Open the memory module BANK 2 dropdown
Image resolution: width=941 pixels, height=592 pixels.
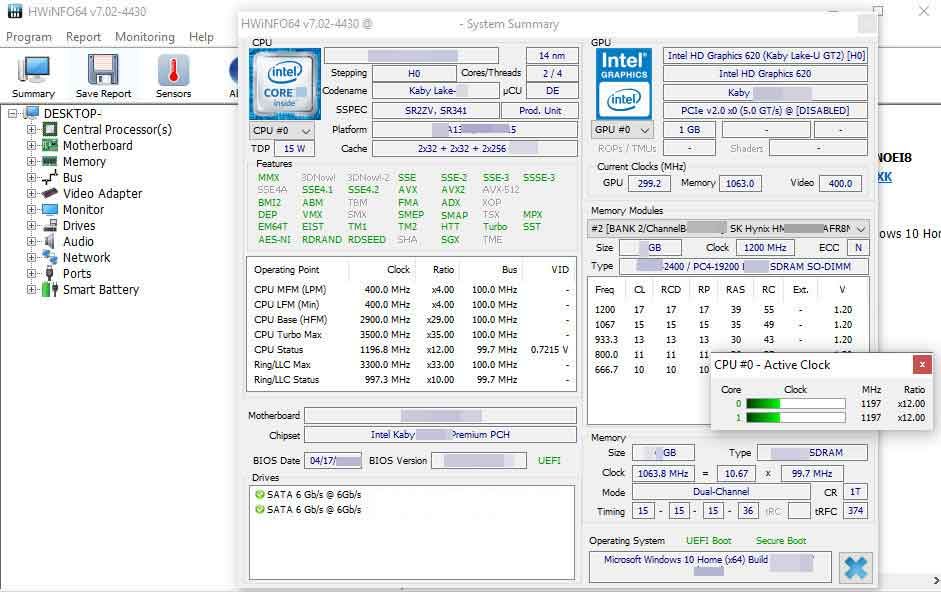(x=729, y=228)
